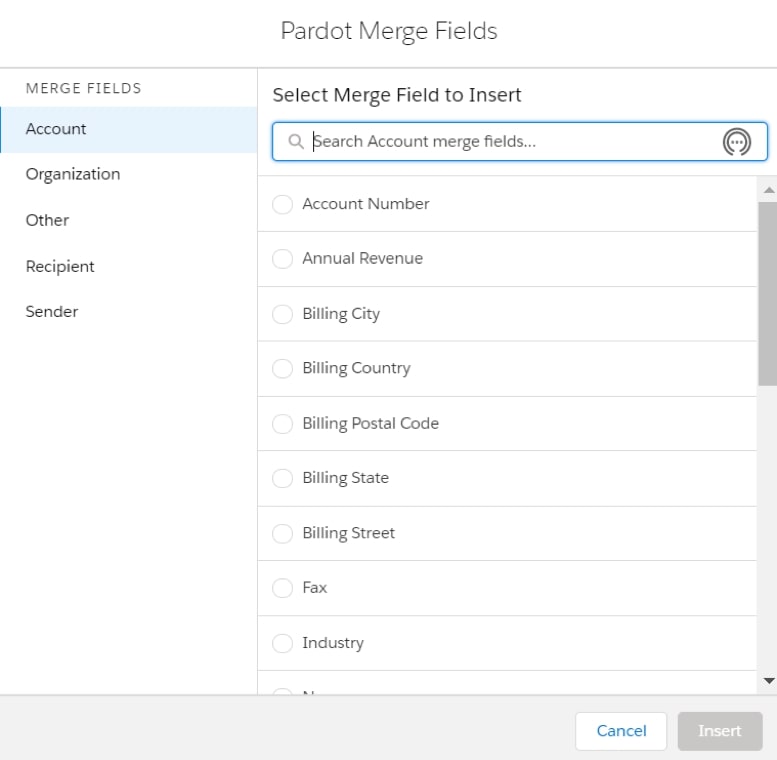
Task: Click the Account Number label text
Action: tap(366, 204)
